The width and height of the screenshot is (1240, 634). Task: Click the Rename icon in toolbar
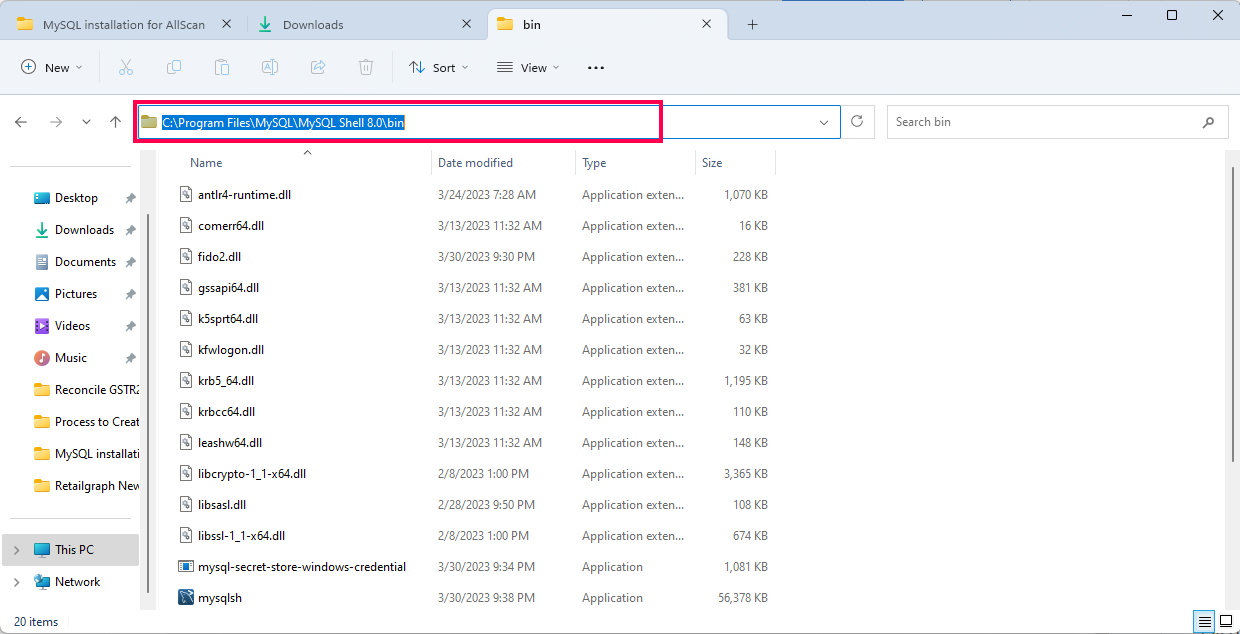click(270, 67)
